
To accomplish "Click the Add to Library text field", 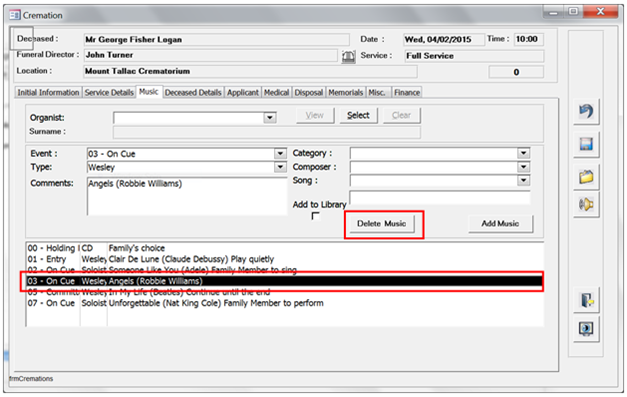I will [439, 198].
